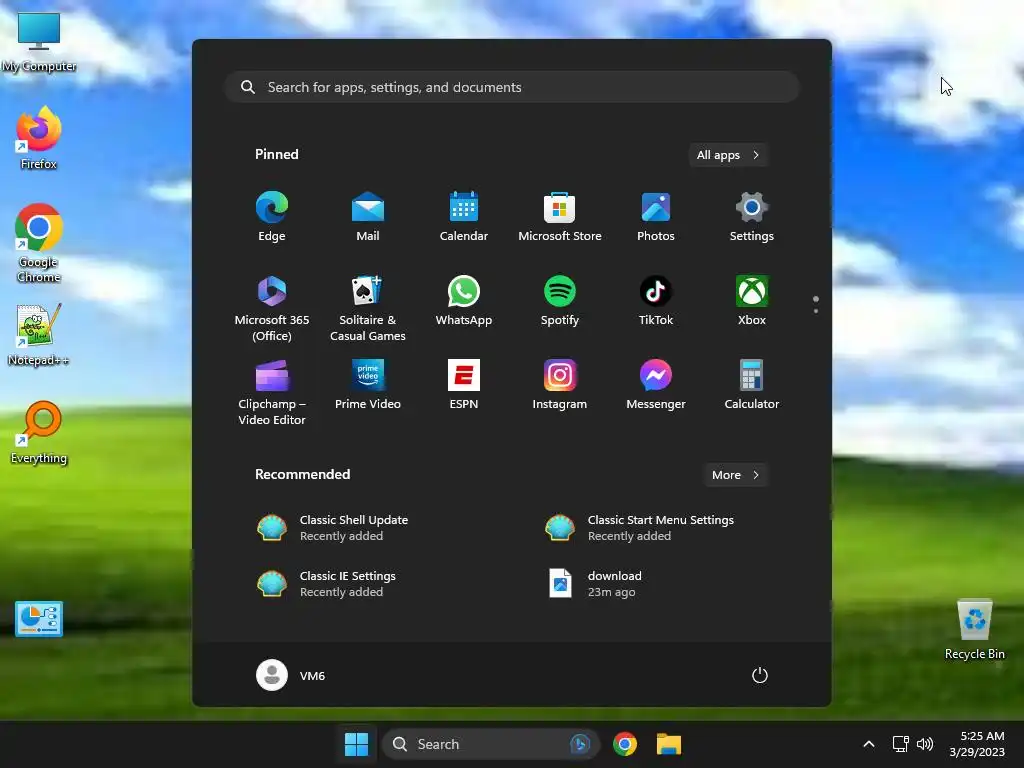Click the Bing chat icon in taskbar search
The width and height of the screenshot is (1024, 768).
coord(580,744)
